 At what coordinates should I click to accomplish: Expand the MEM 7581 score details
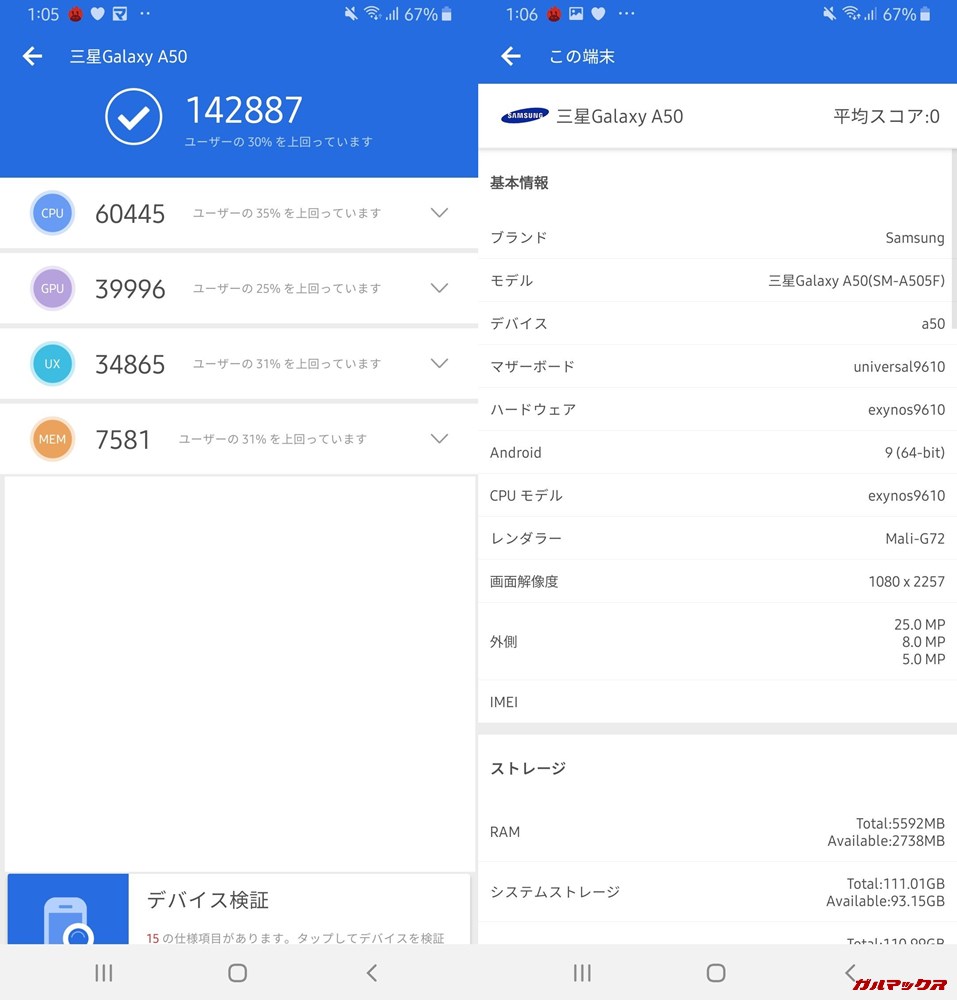coord(439,438)
